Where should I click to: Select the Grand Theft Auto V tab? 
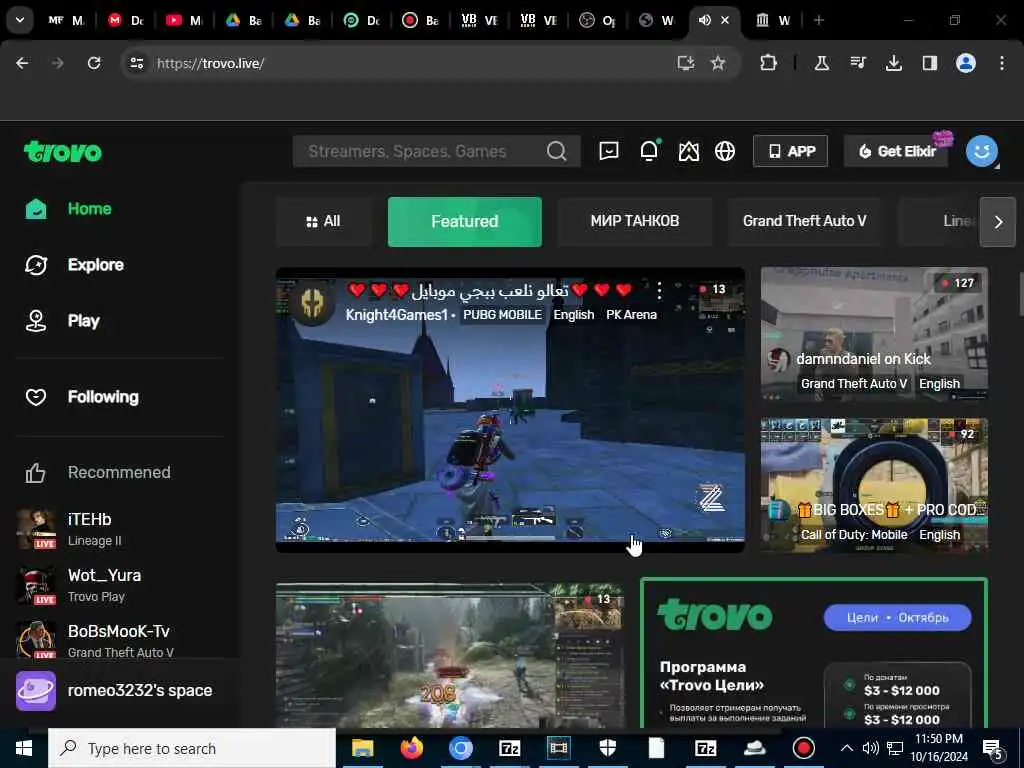pos(805,221)
